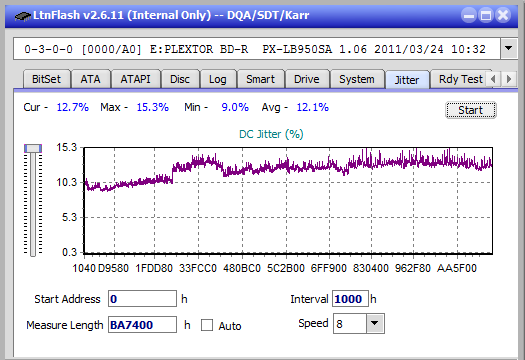The width and height of the screenshot is (525, 360).
Task: Go to the Log tab
Action: pos(218,79)
